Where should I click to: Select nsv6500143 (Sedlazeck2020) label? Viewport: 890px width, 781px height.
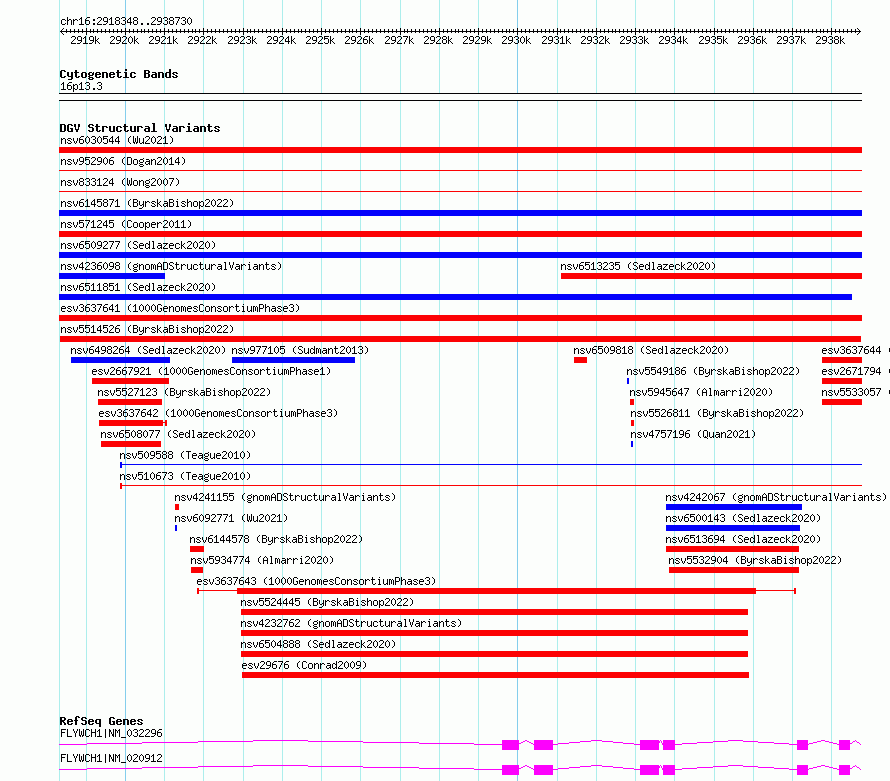[x=743, y=518]
